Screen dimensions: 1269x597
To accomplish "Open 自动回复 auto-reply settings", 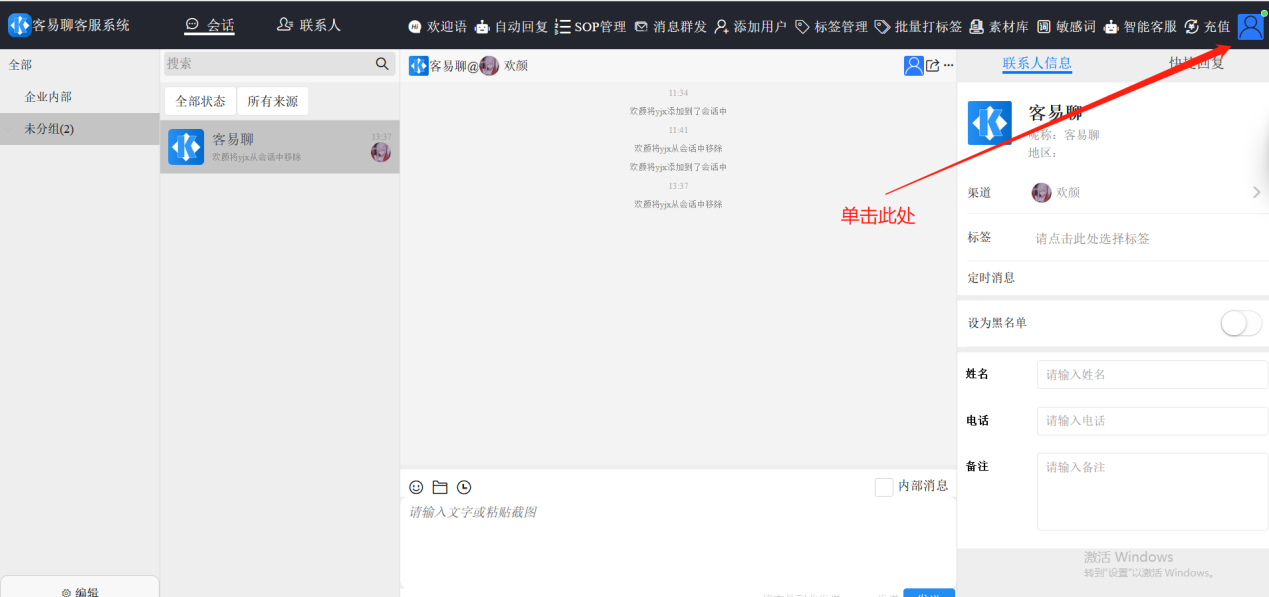I will [511, 27].
